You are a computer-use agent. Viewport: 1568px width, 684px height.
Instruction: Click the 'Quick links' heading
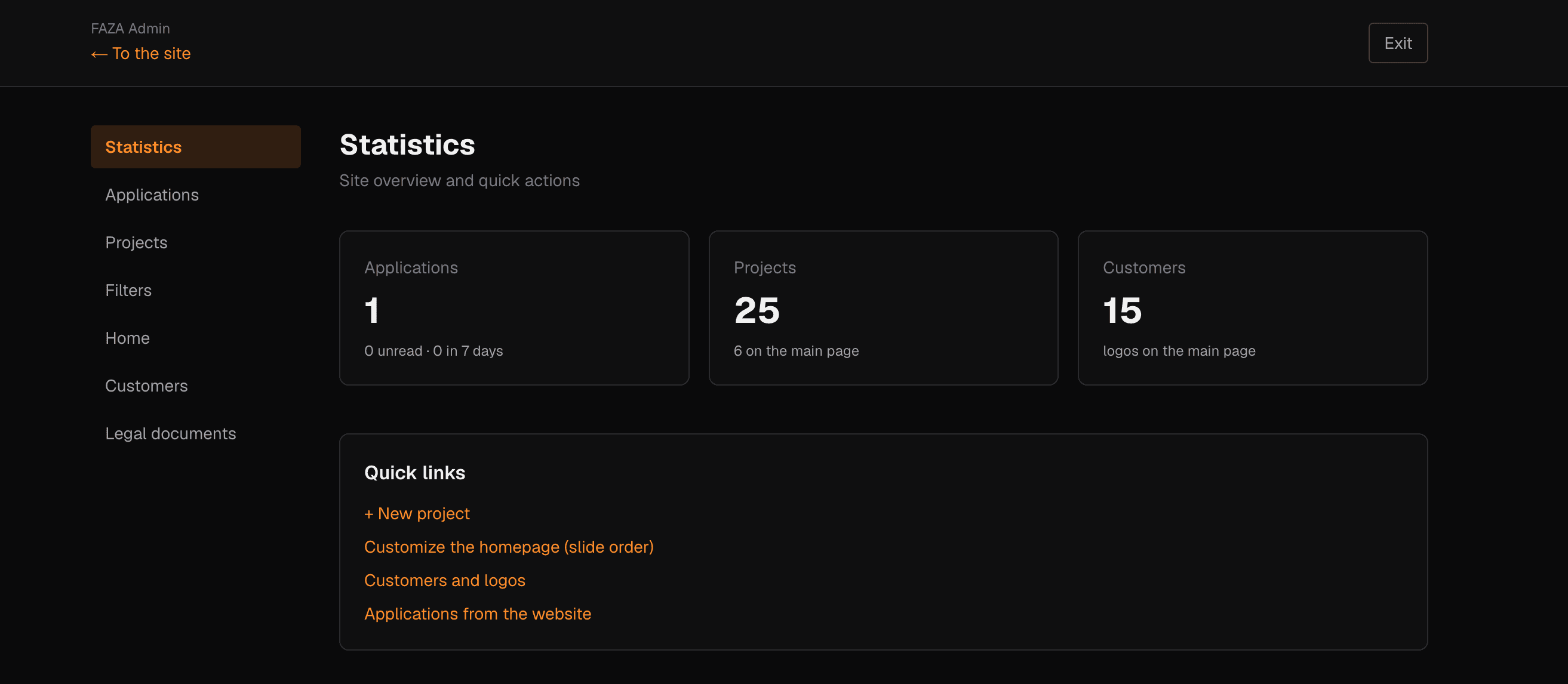coord(414,473)
